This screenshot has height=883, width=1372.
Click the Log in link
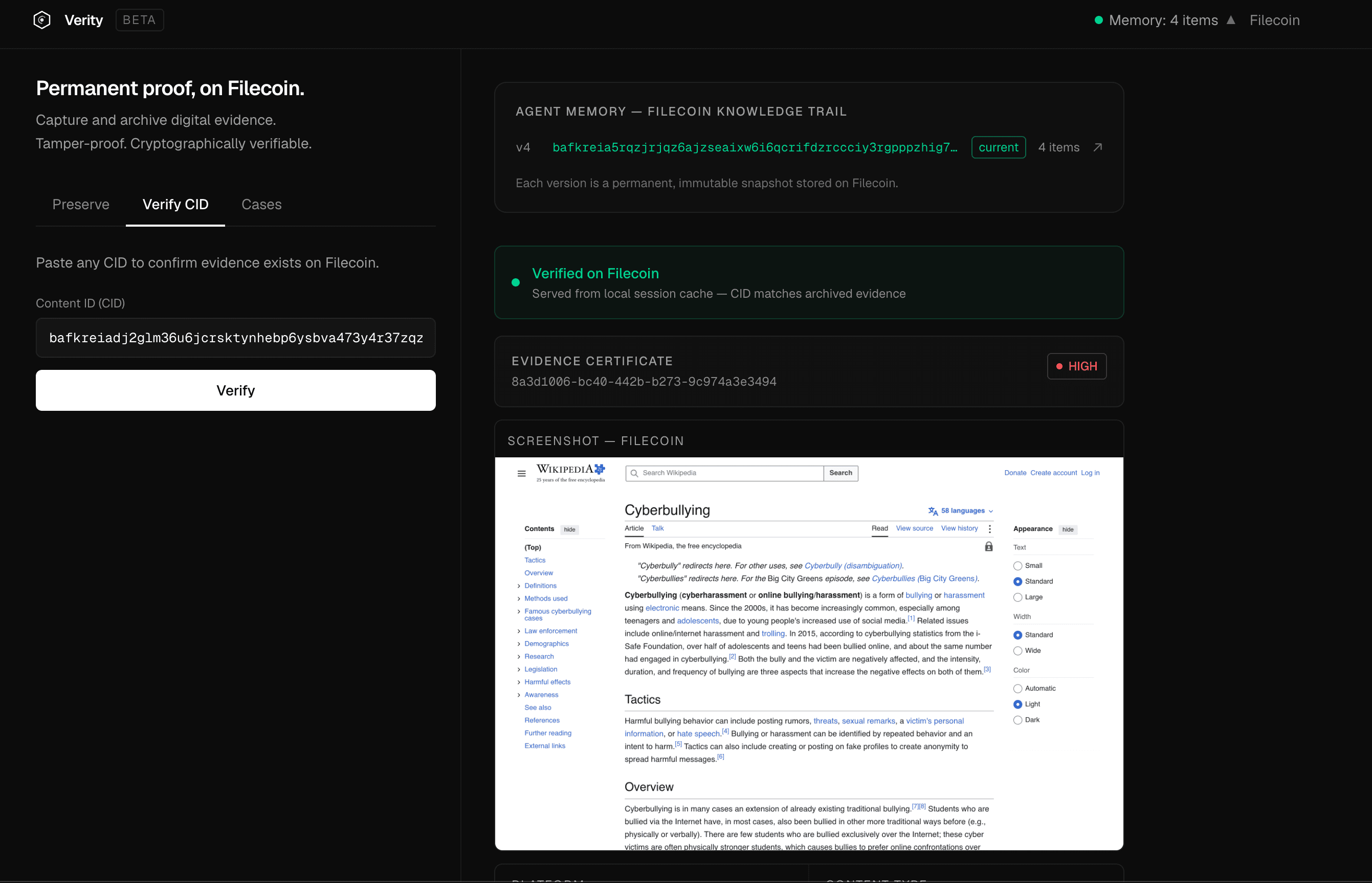1090,473
